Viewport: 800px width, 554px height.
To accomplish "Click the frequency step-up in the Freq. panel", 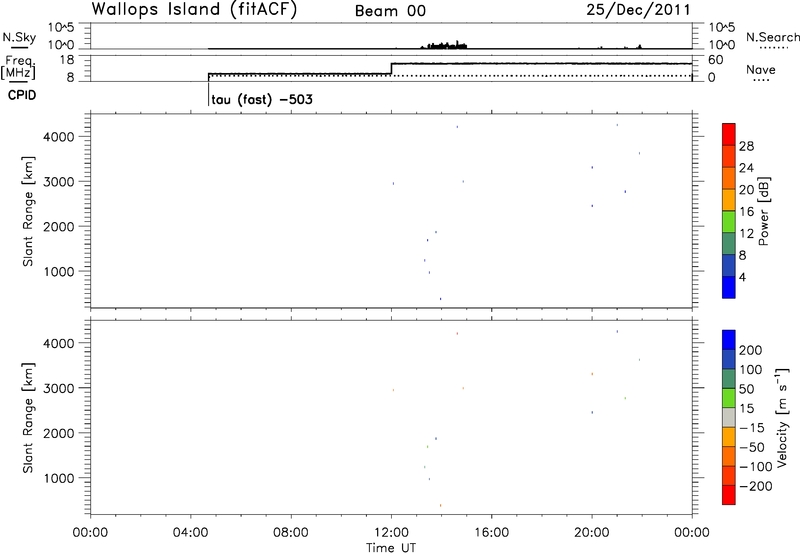I will click(x=391, y=68).
